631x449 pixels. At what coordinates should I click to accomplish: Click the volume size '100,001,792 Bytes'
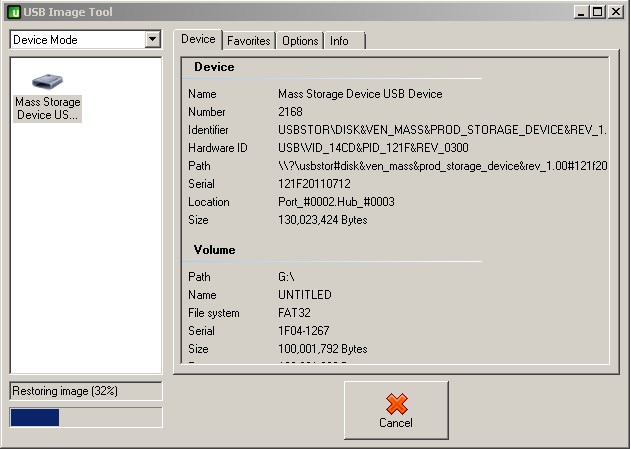[x=322, y=349]
